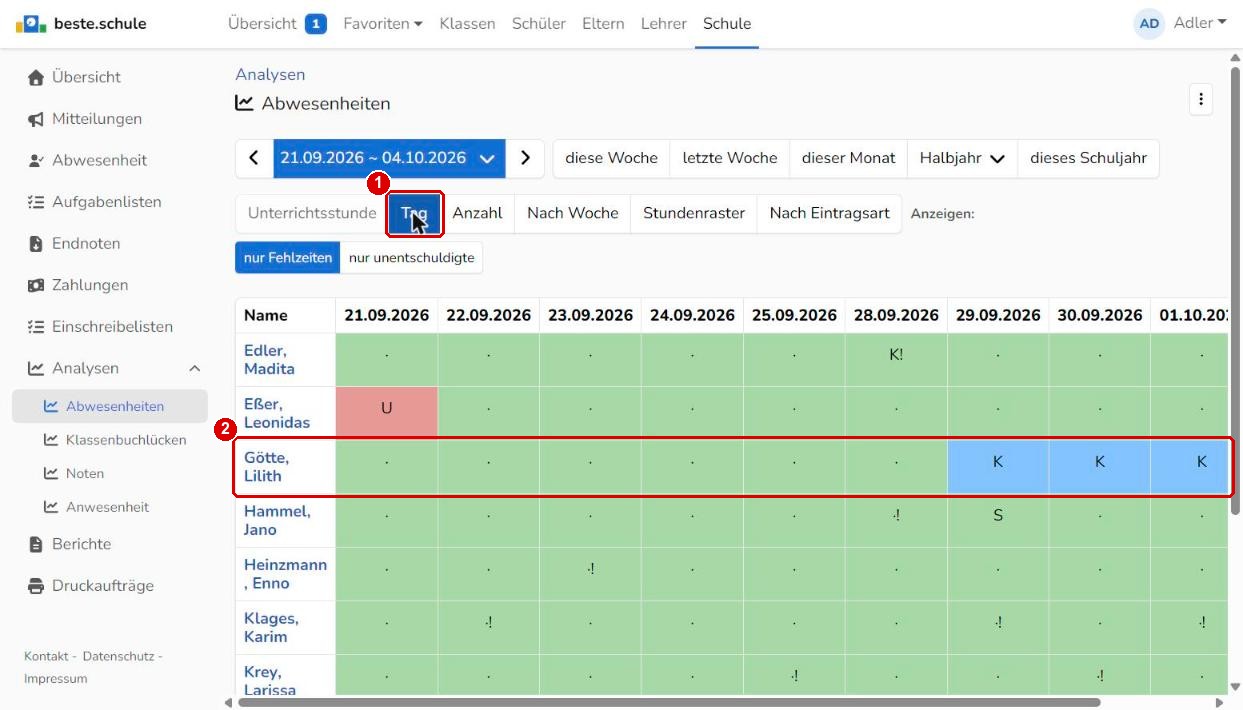The height and width of the screenshot is (710, 1243).
Task: Click the horizontal table scrollbar
Action: pos(669,702)
